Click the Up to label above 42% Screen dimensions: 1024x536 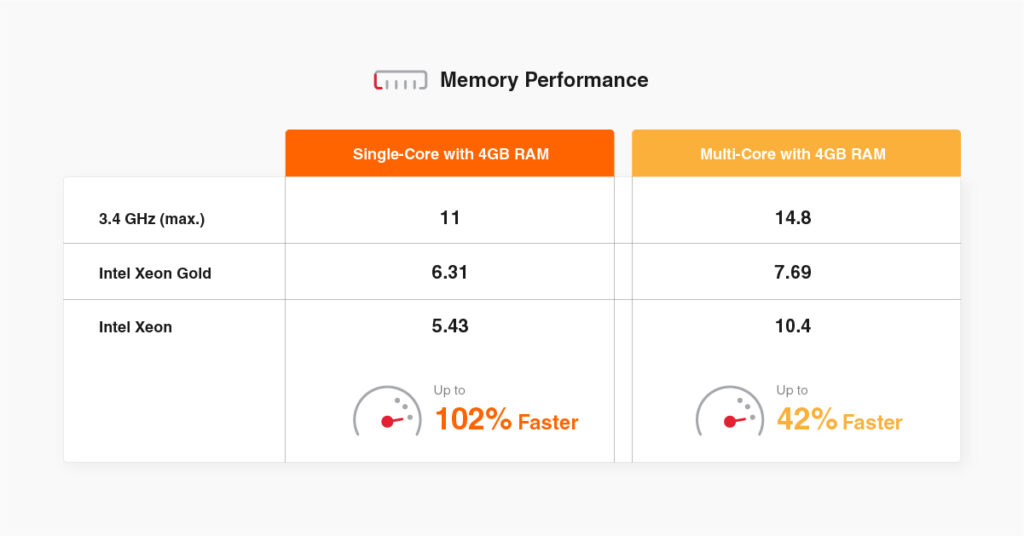coord(792,390)
